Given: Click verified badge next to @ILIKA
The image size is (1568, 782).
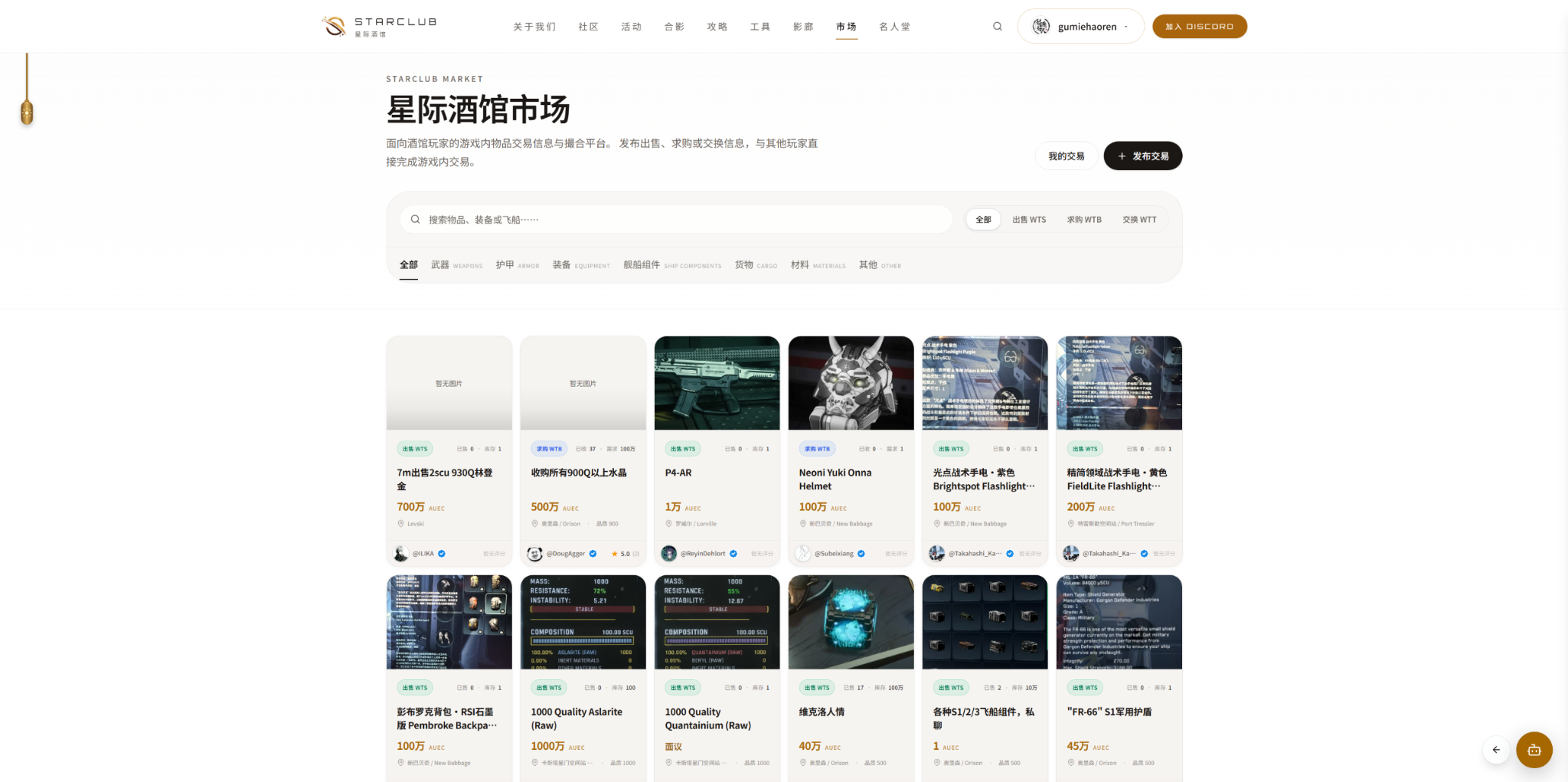Looking at the screenshot, I should click(x=442, y=554).
